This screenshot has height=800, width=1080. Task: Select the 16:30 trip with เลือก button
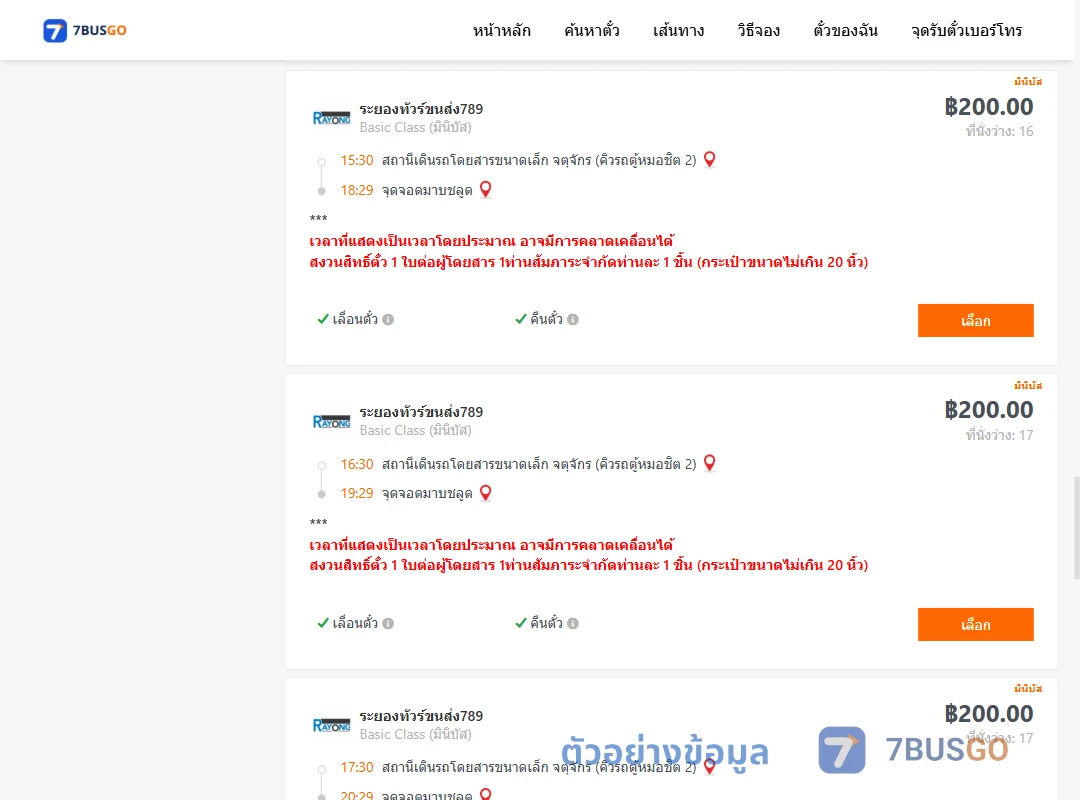click(975, 624)
